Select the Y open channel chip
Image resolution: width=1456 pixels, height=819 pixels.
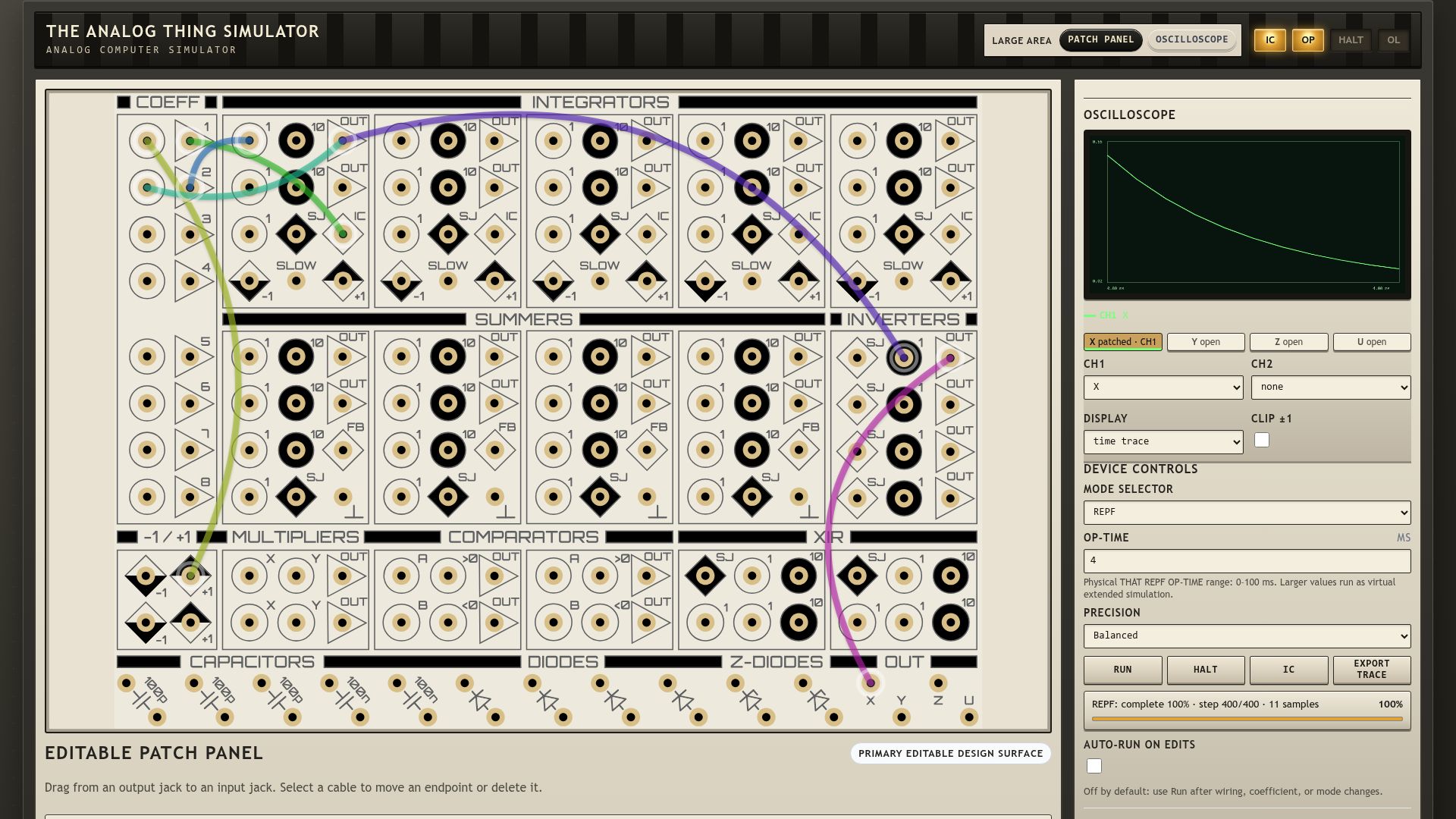1206,342
